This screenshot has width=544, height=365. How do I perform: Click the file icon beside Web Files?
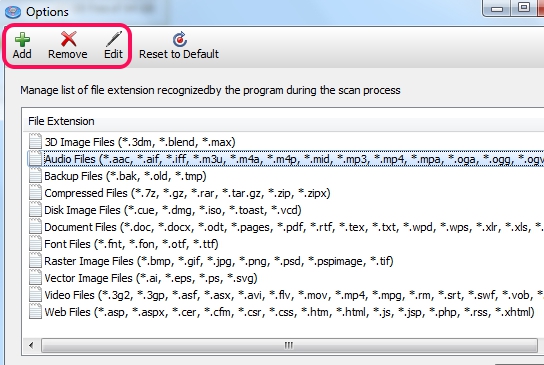pos(35,312)
